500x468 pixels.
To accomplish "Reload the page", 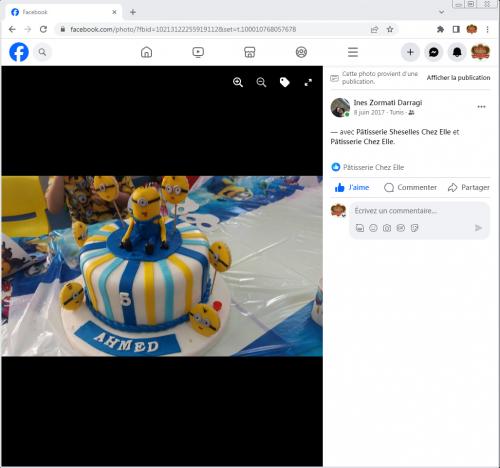I will coord(43,29).
